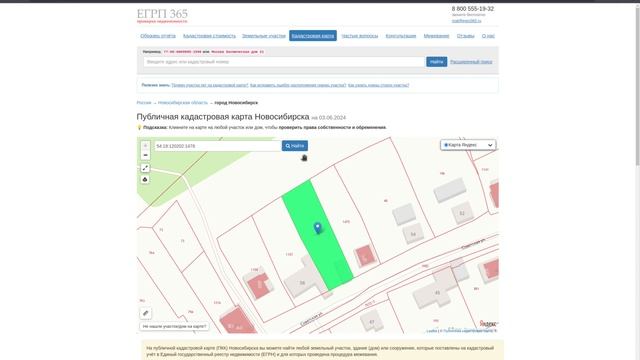640x360 pixels.
Task: Click the grey building numbered 54
Action: tap(413, 234)
